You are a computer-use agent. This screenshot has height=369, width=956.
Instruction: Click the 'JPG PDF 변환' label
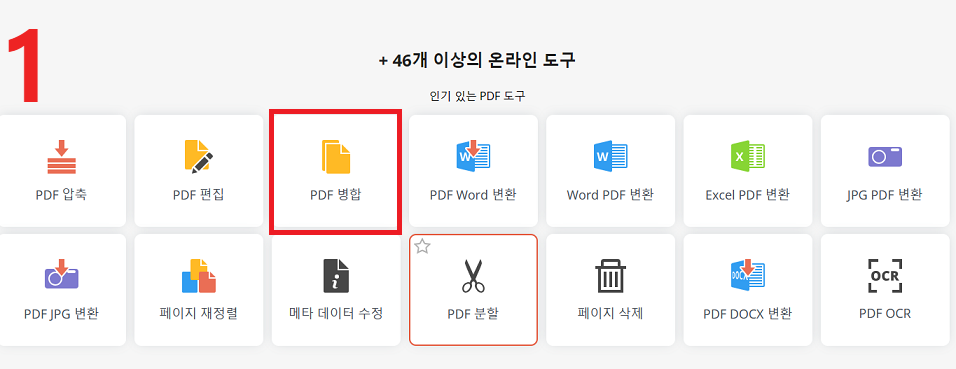[885, 195]
